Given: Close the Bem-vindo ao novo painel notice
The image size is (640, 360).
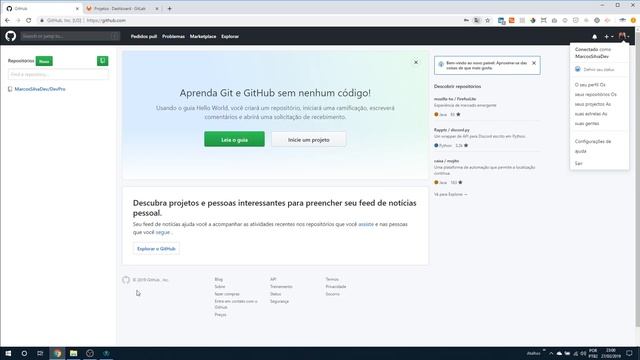Looking at the screenshot, I should coord(534,63).
